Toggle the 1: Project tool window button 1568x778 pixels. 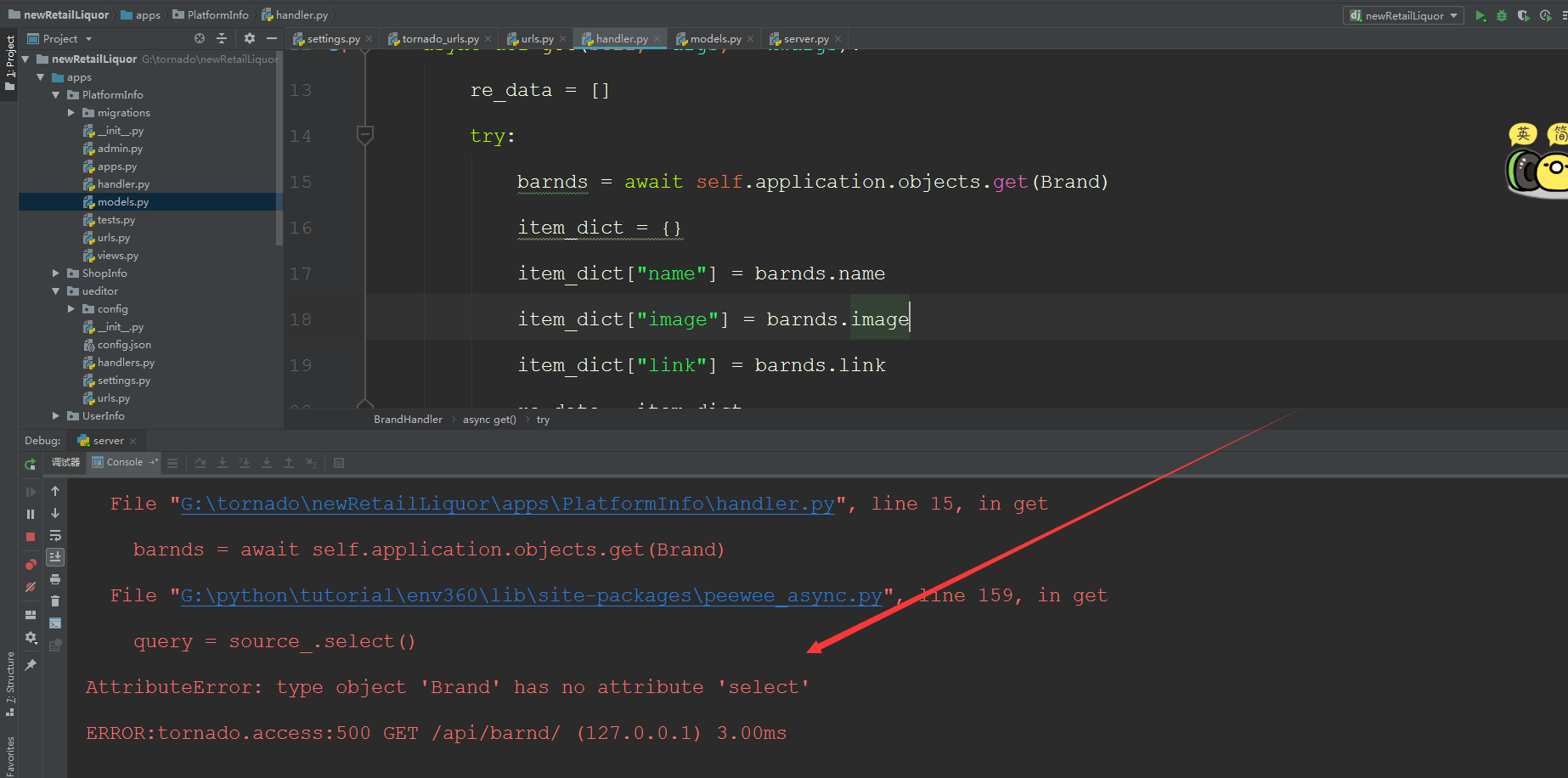[x=10, y=63]
